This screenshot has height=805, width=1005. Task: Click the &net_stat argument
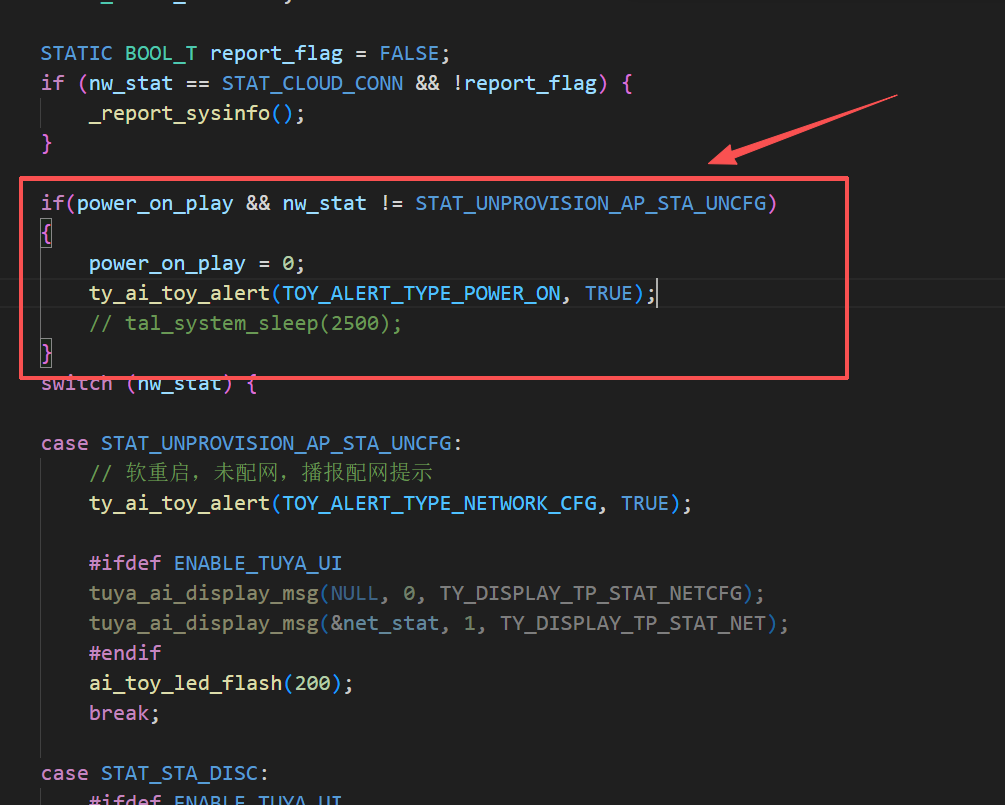tap(384, 623)
